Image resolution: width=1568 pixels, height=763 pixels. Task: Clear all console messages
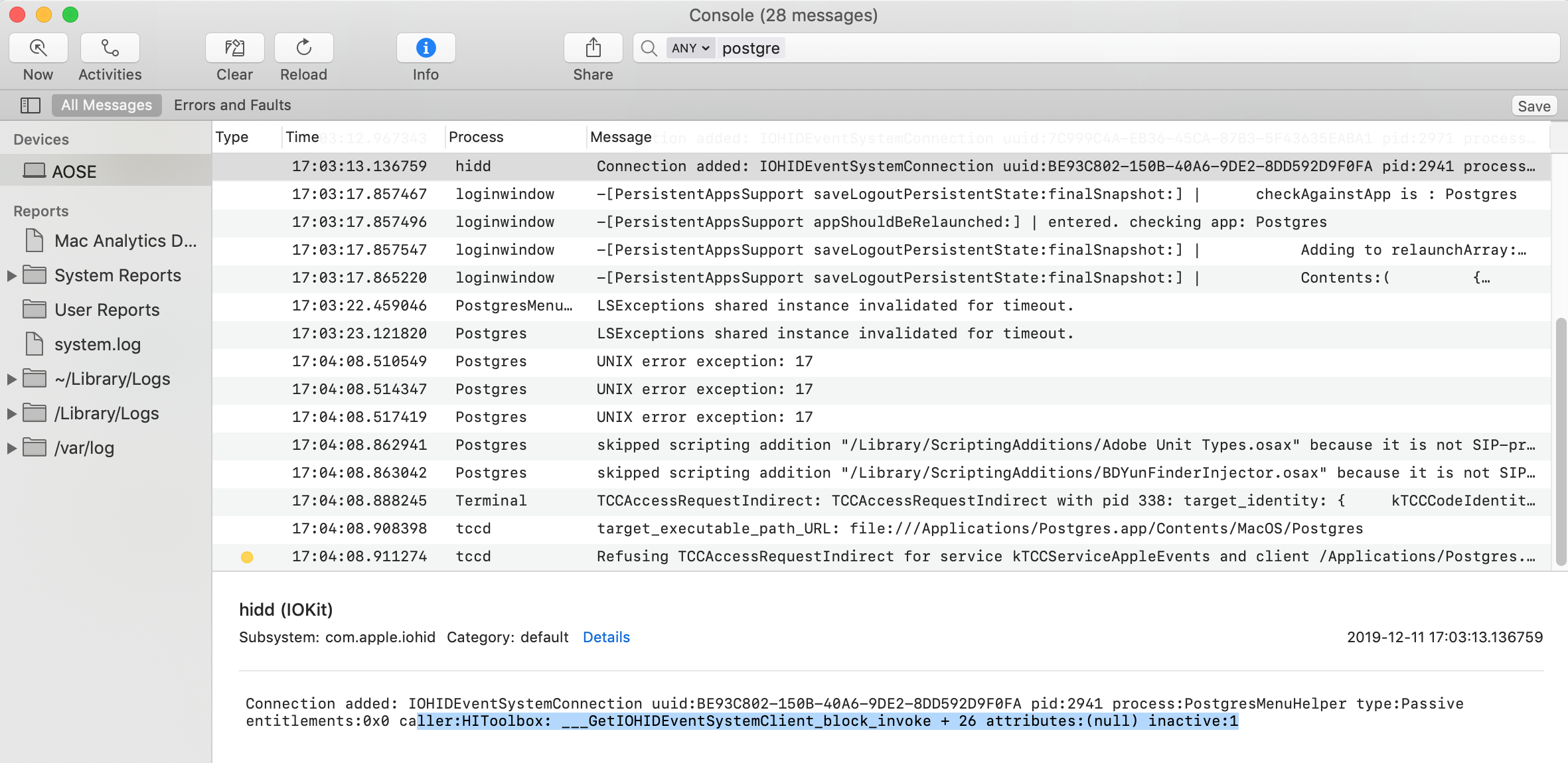click(234, 47)
